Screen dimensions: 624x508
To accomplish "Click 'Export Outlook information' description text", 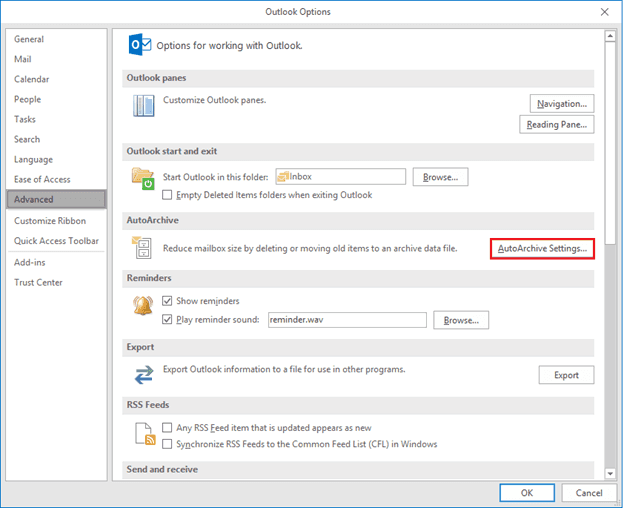I will 284,369.
